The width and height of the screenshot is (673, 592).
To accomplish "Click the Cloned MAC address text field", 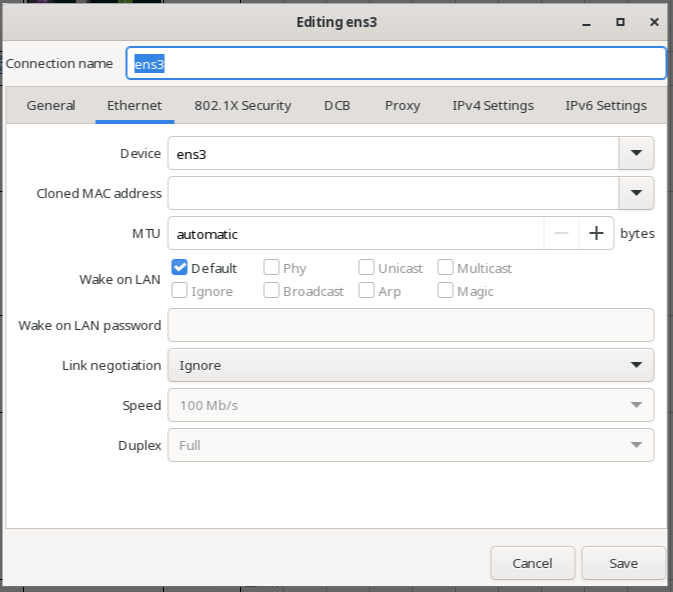I will click(x=393, y=193).
